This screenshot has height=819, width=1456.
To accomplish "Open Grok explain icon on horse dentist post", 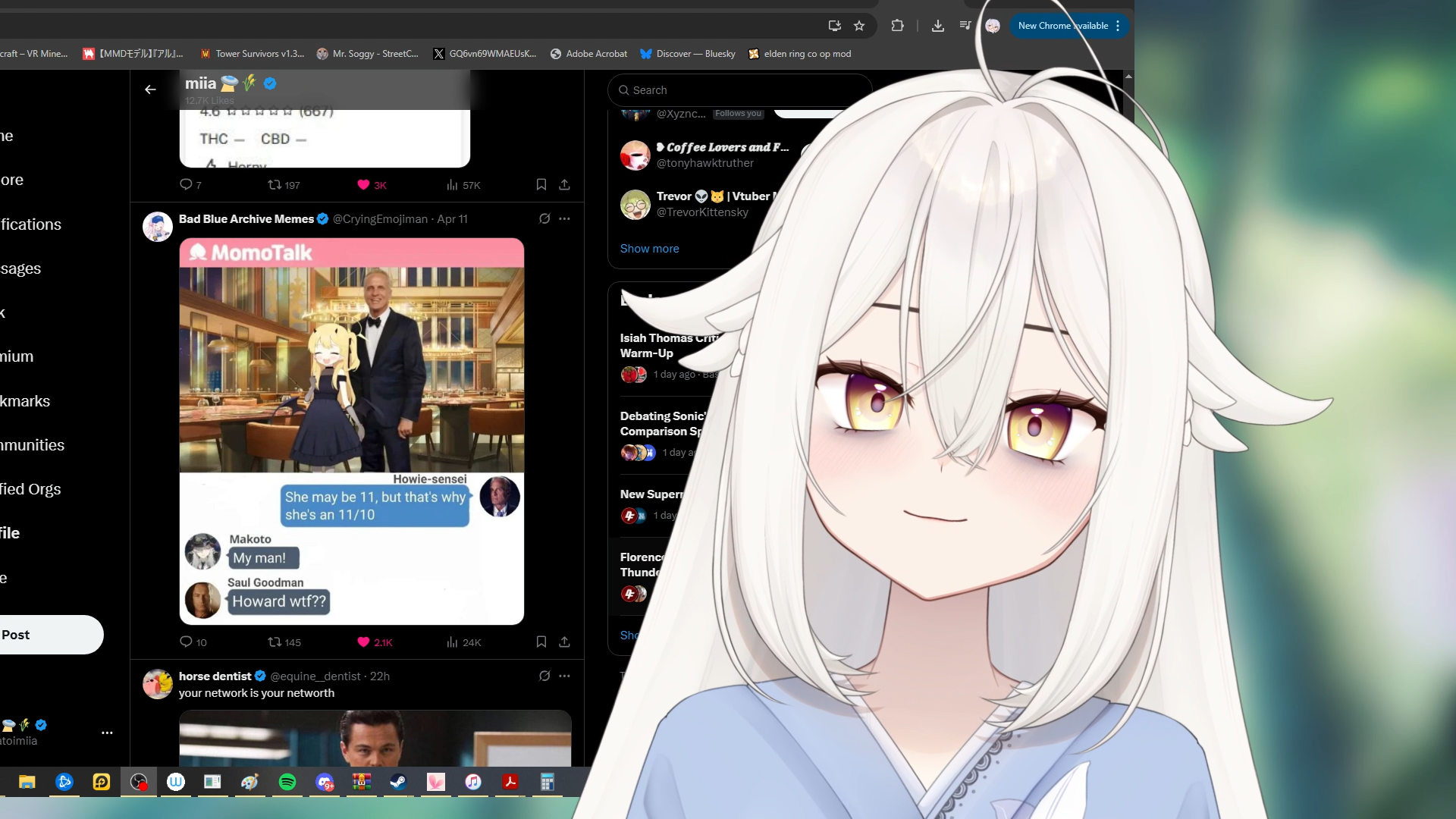I will 544,676.
